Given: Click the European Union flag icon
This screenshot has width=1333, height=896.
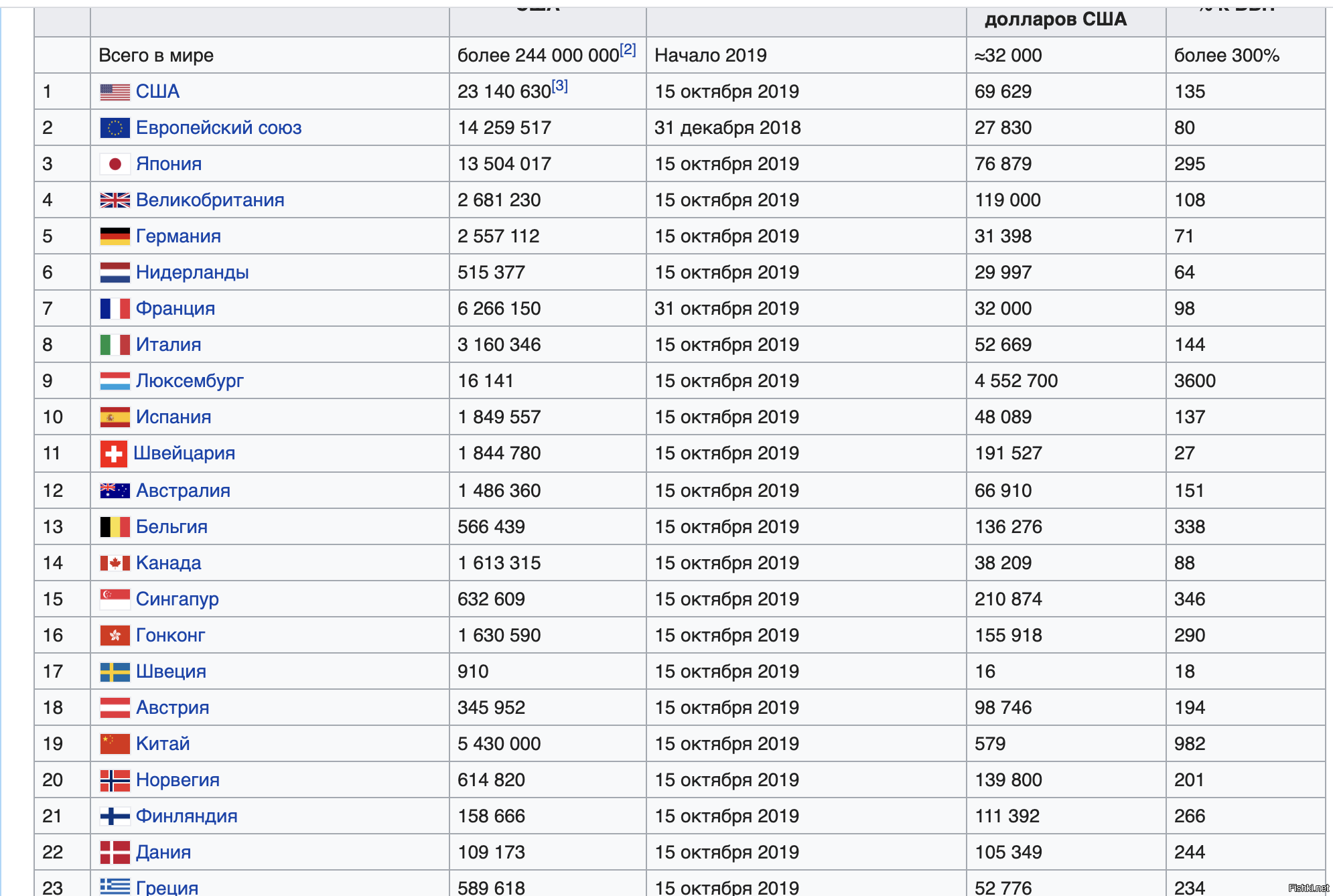Looking at the screenshot, I should coord(115,128).
